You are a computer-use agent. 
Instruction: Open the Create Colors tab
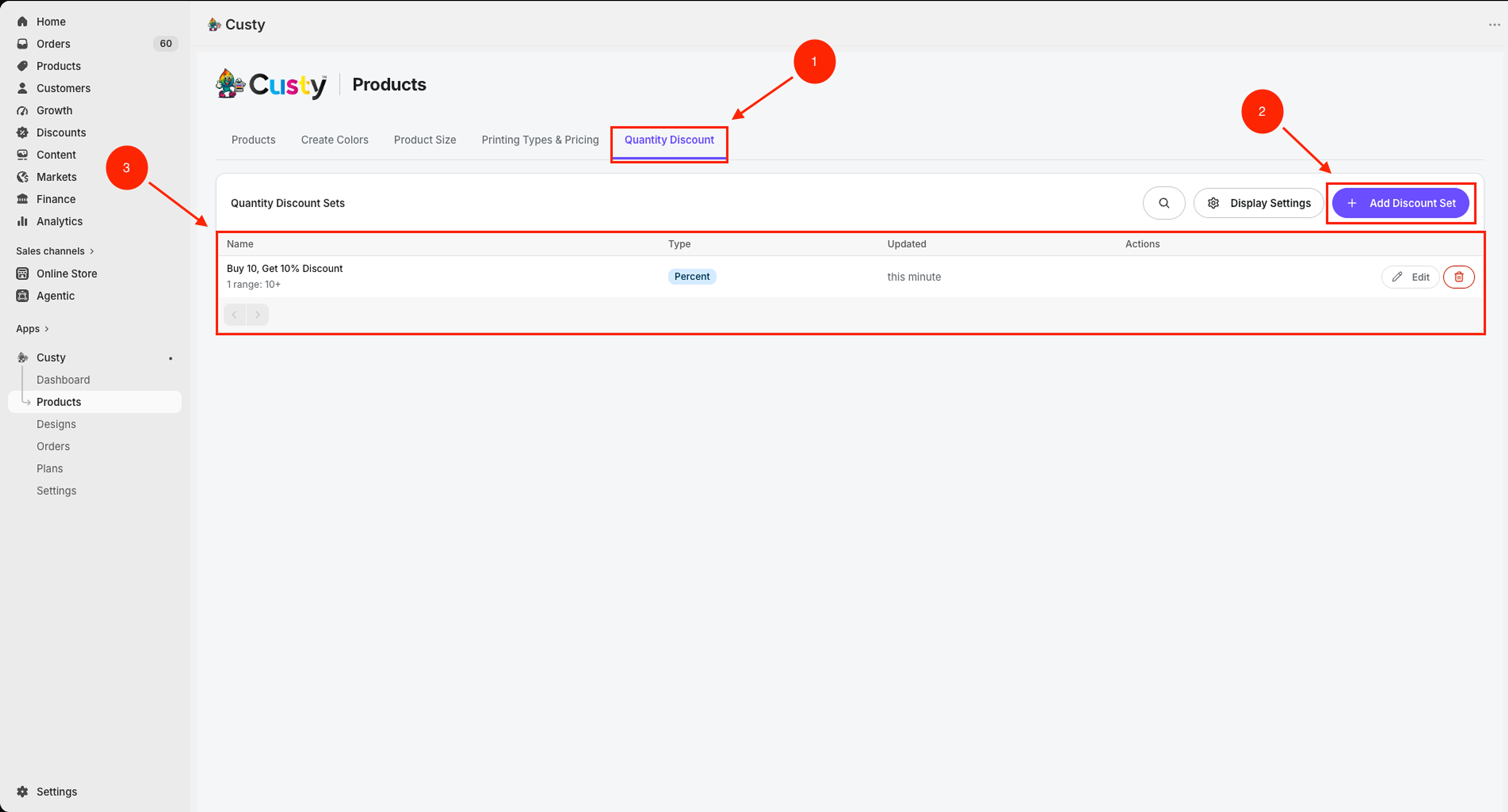334,140
